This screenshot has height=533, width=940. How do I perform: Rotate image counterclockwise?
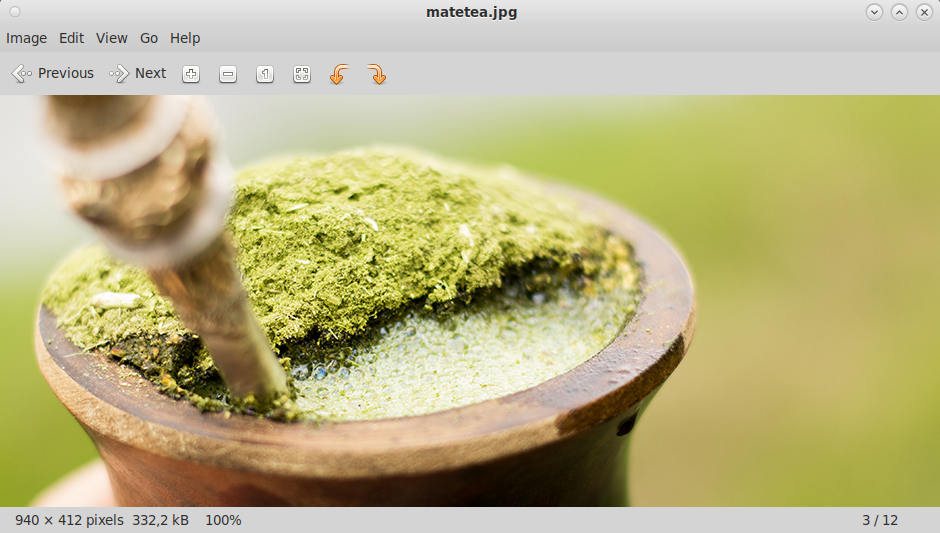pos(339,74)
